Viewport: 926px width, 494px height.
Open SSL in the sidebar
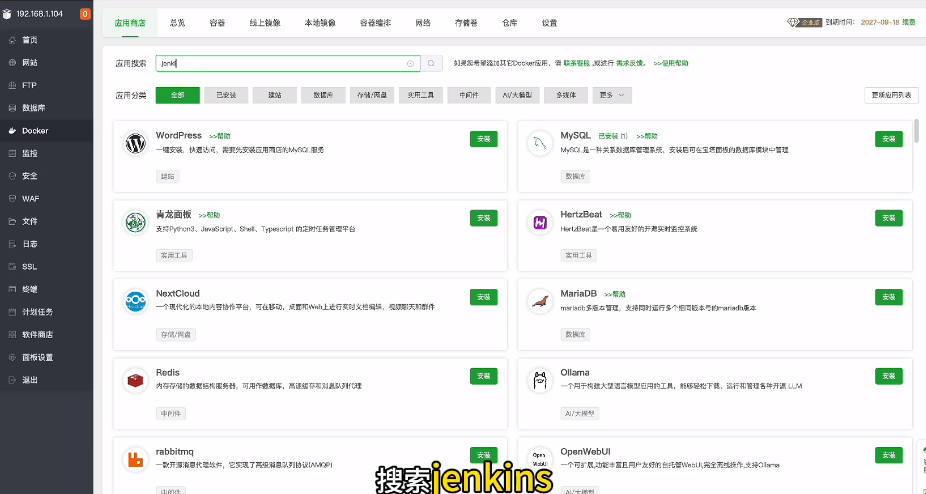(46, 266)
